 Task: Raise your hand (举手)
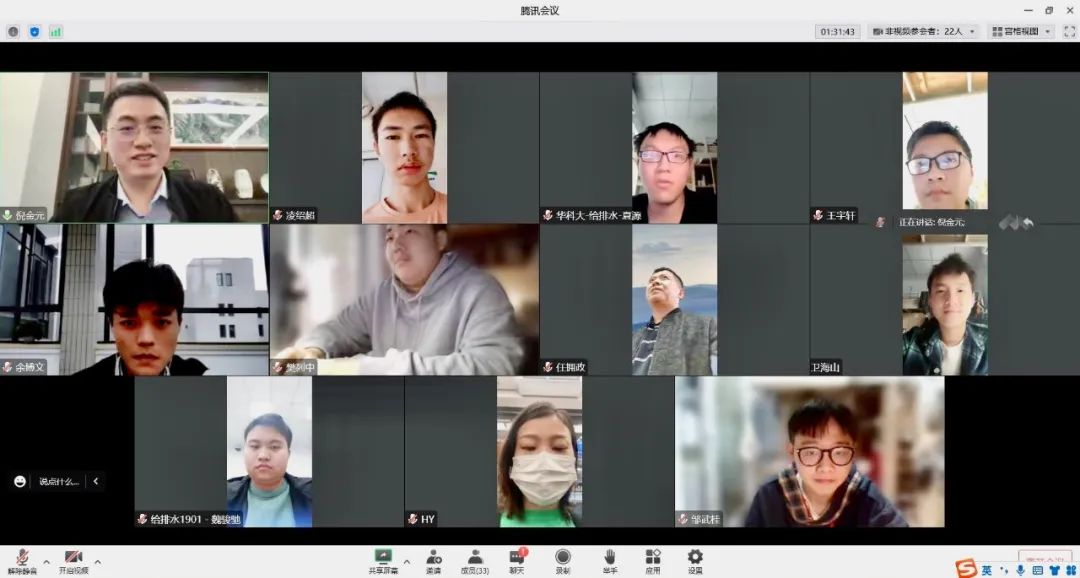(609, 560)
